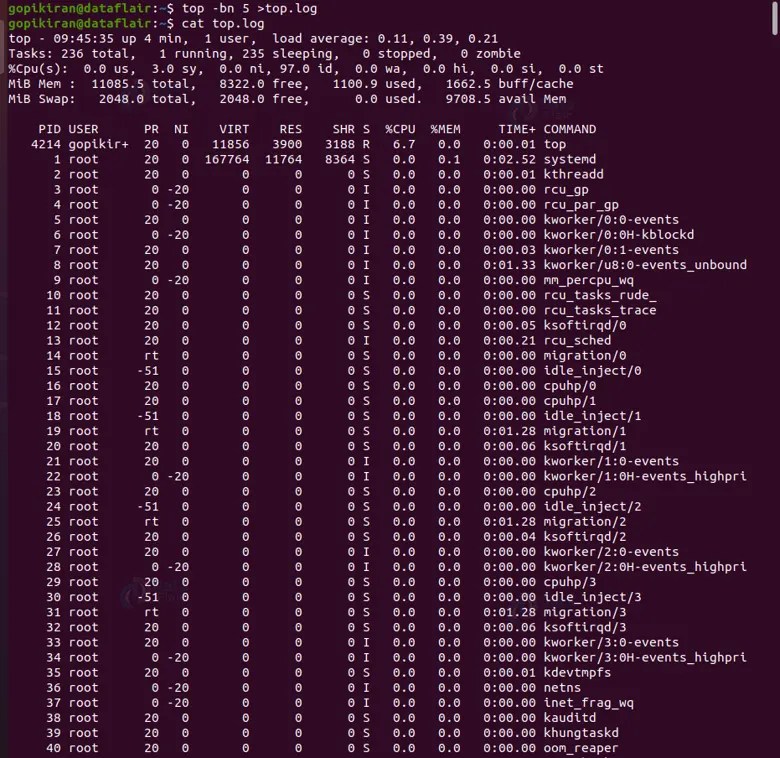Click the 'migration/1' command

[585, 431]
